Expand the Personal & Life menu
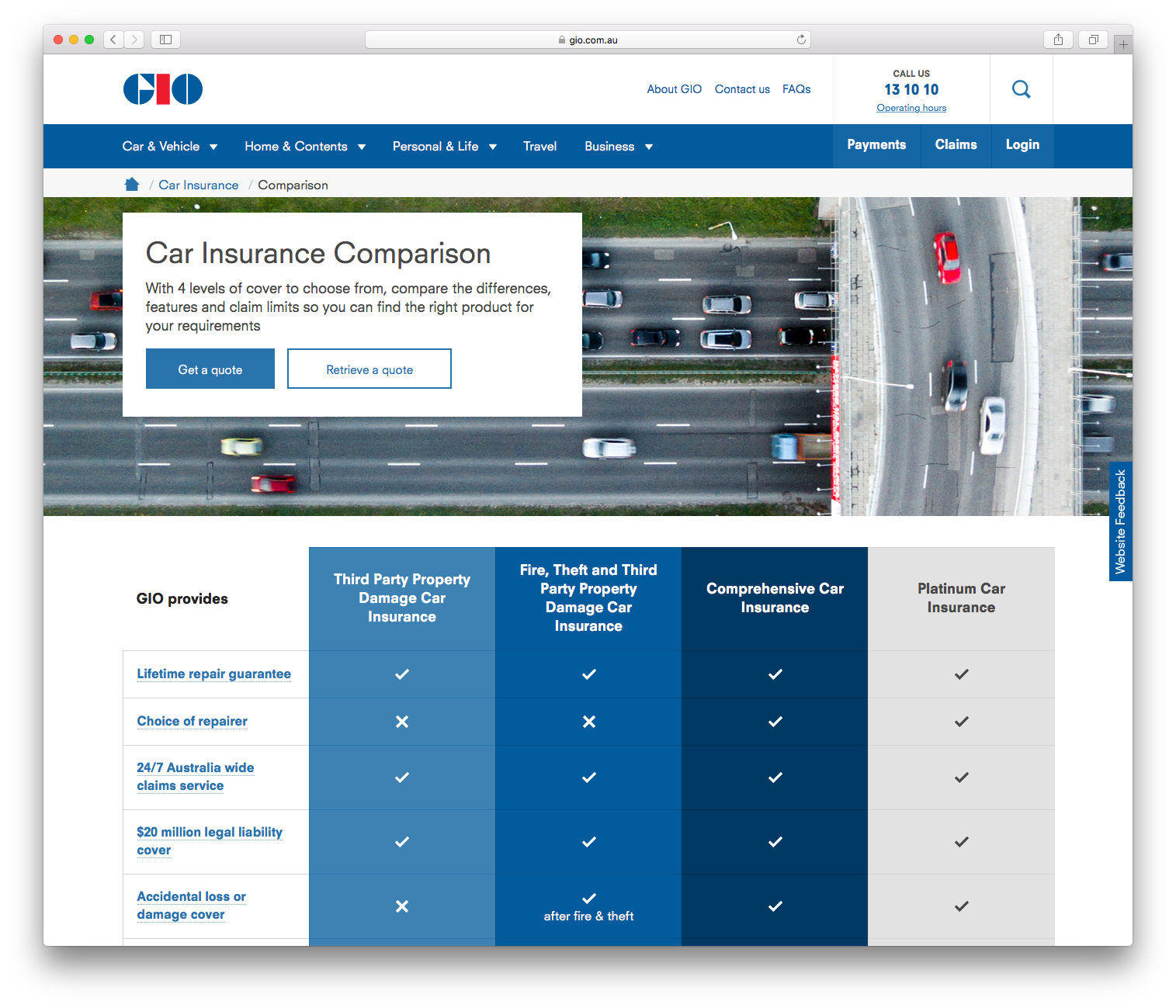This screenshot has height=1008, width=1176. 445,146
